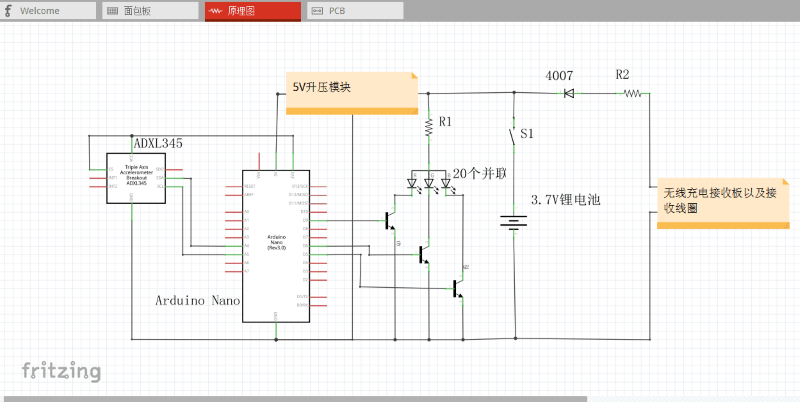The image size is (800, 402).
Task: Select the R2 resistor symbol
Action: (x=632, y=93)
